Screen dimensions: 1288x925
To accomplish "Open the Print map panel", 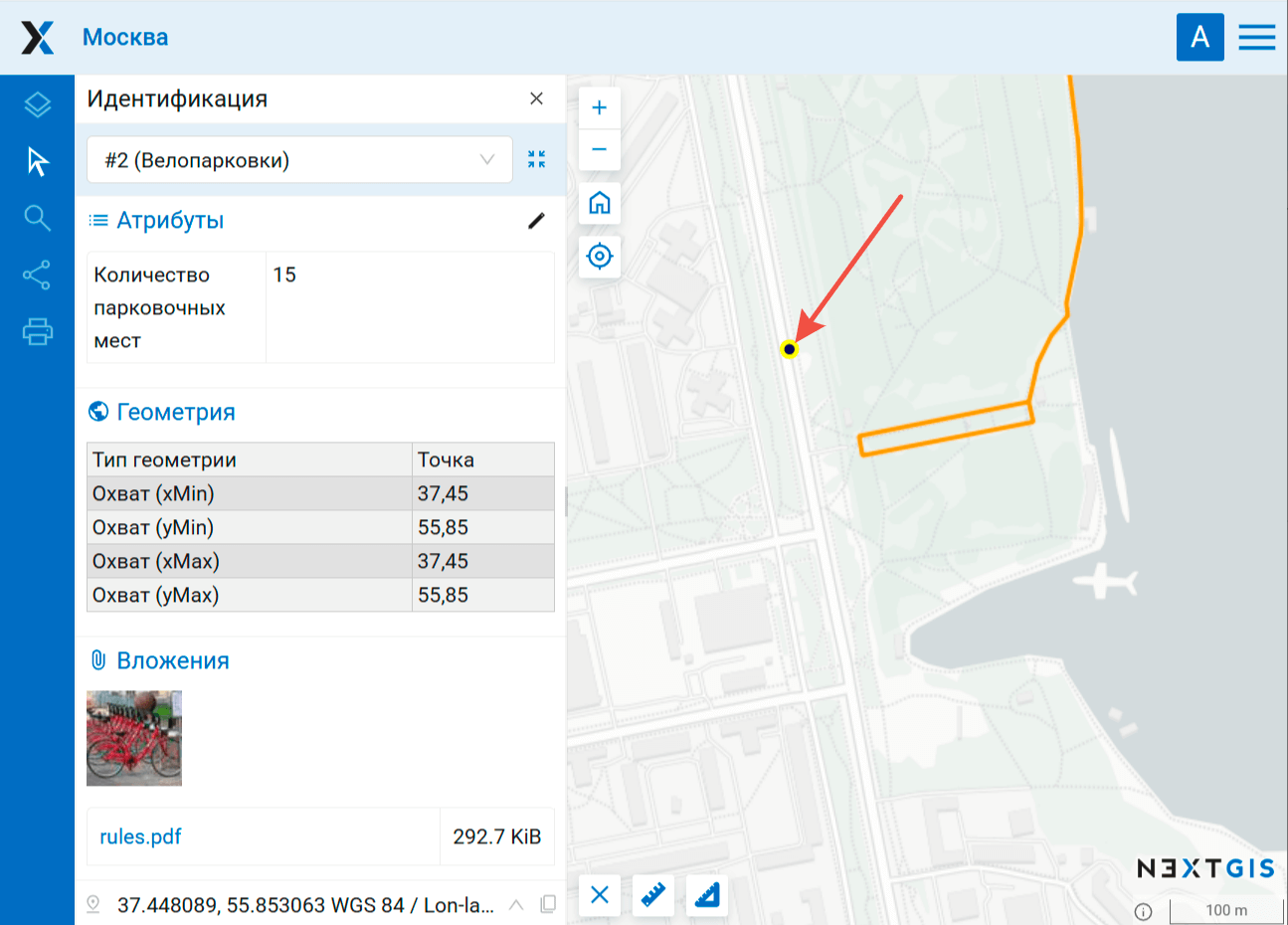I will [x=37, y=331].
